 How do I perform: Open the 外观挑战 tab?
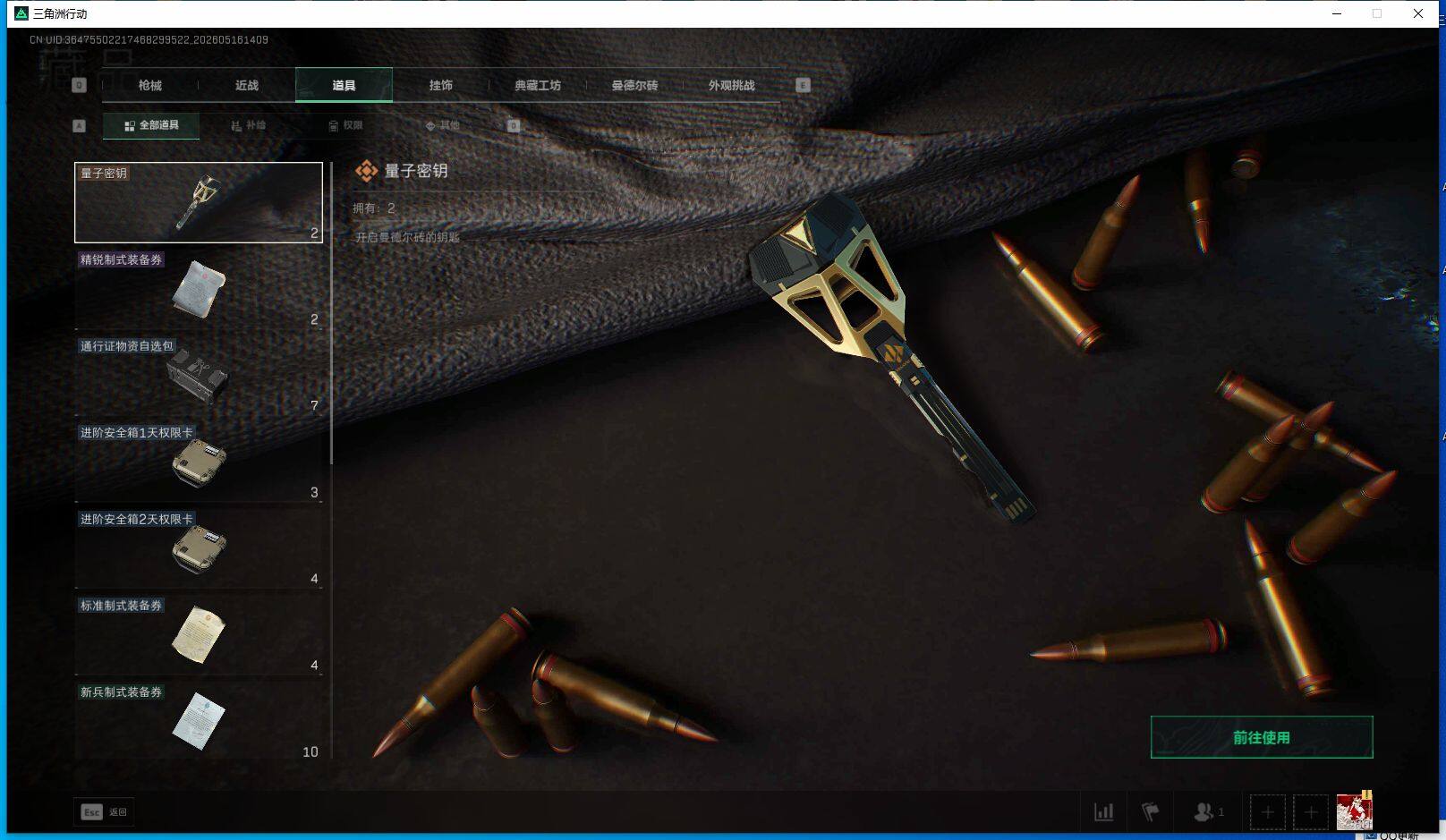(731, 85)
